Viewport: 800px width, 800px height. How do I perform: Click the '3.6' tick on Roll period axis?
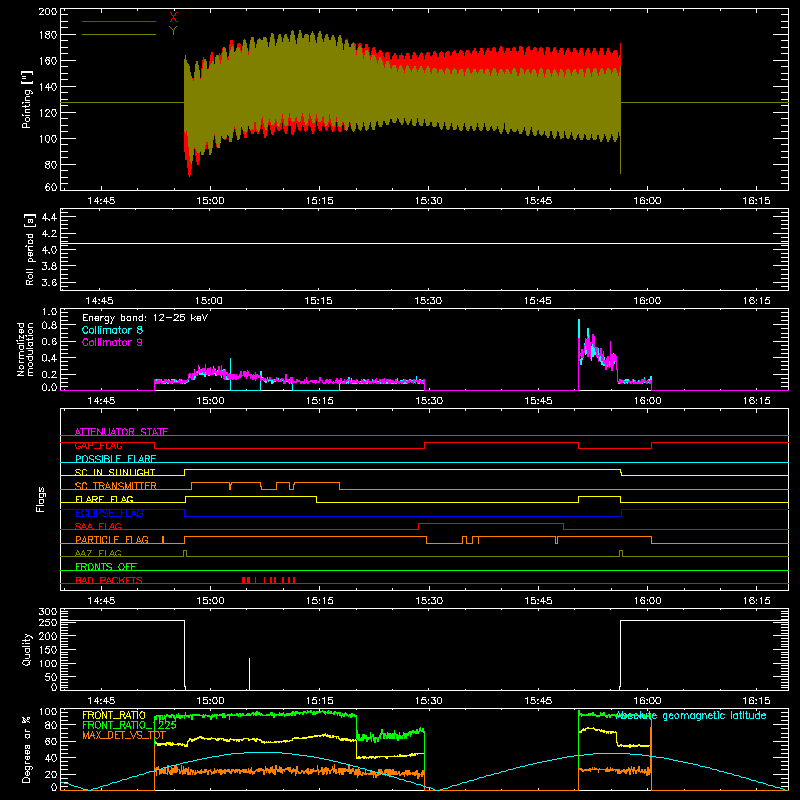click(49, 283)
